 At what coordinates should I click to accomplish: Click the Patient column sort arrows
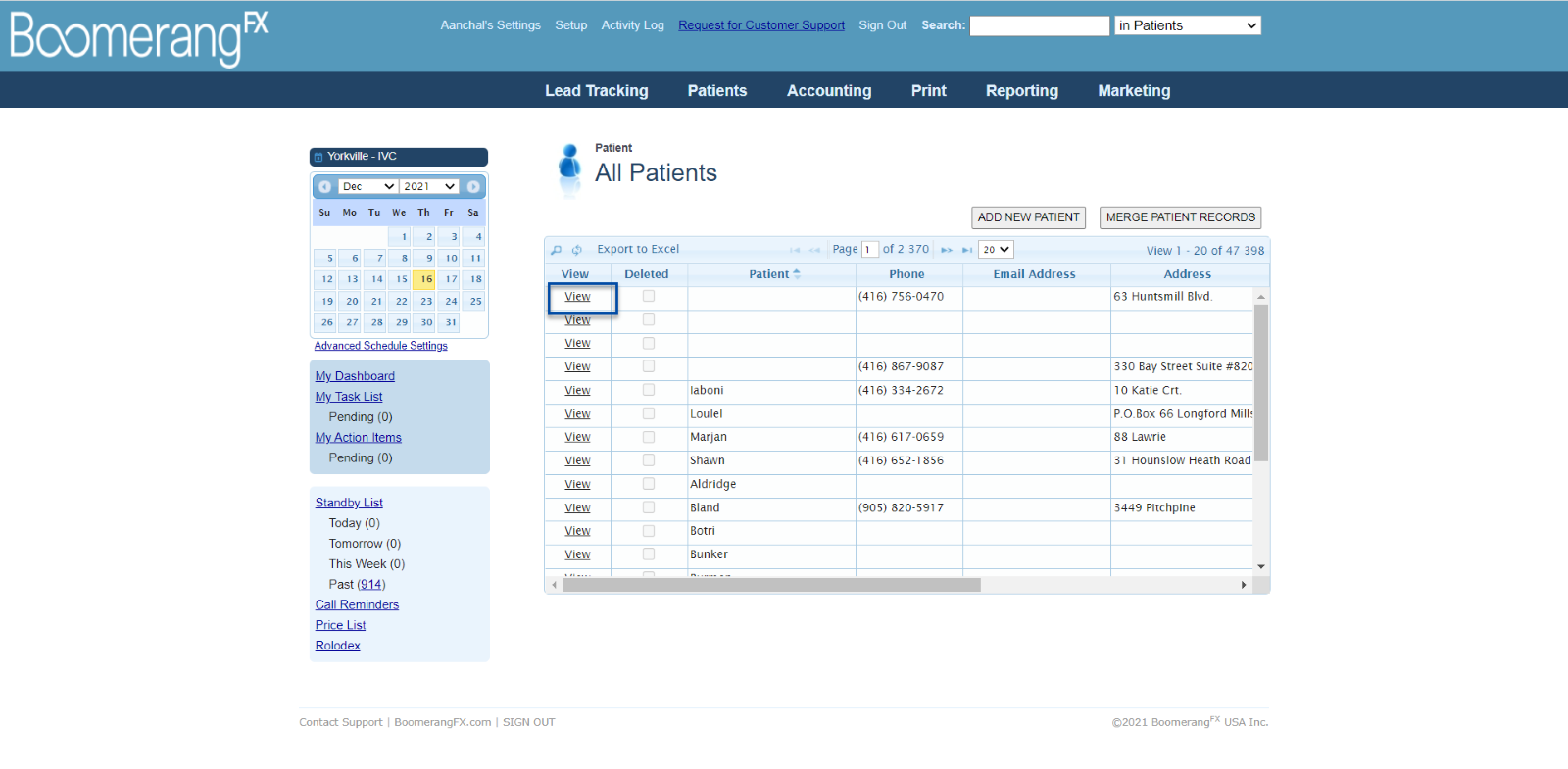click(x=797, y=274)
